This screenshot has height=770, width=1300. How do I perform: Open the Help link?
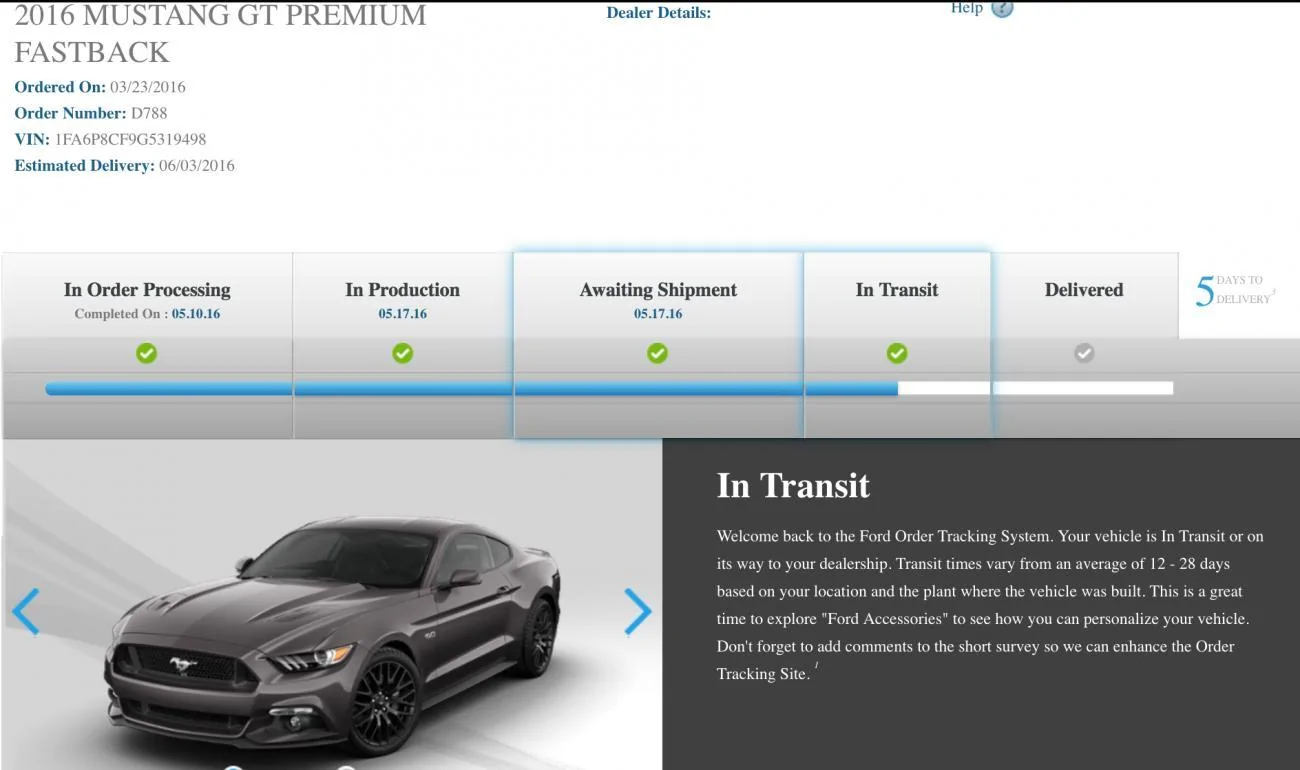point(967,8)
